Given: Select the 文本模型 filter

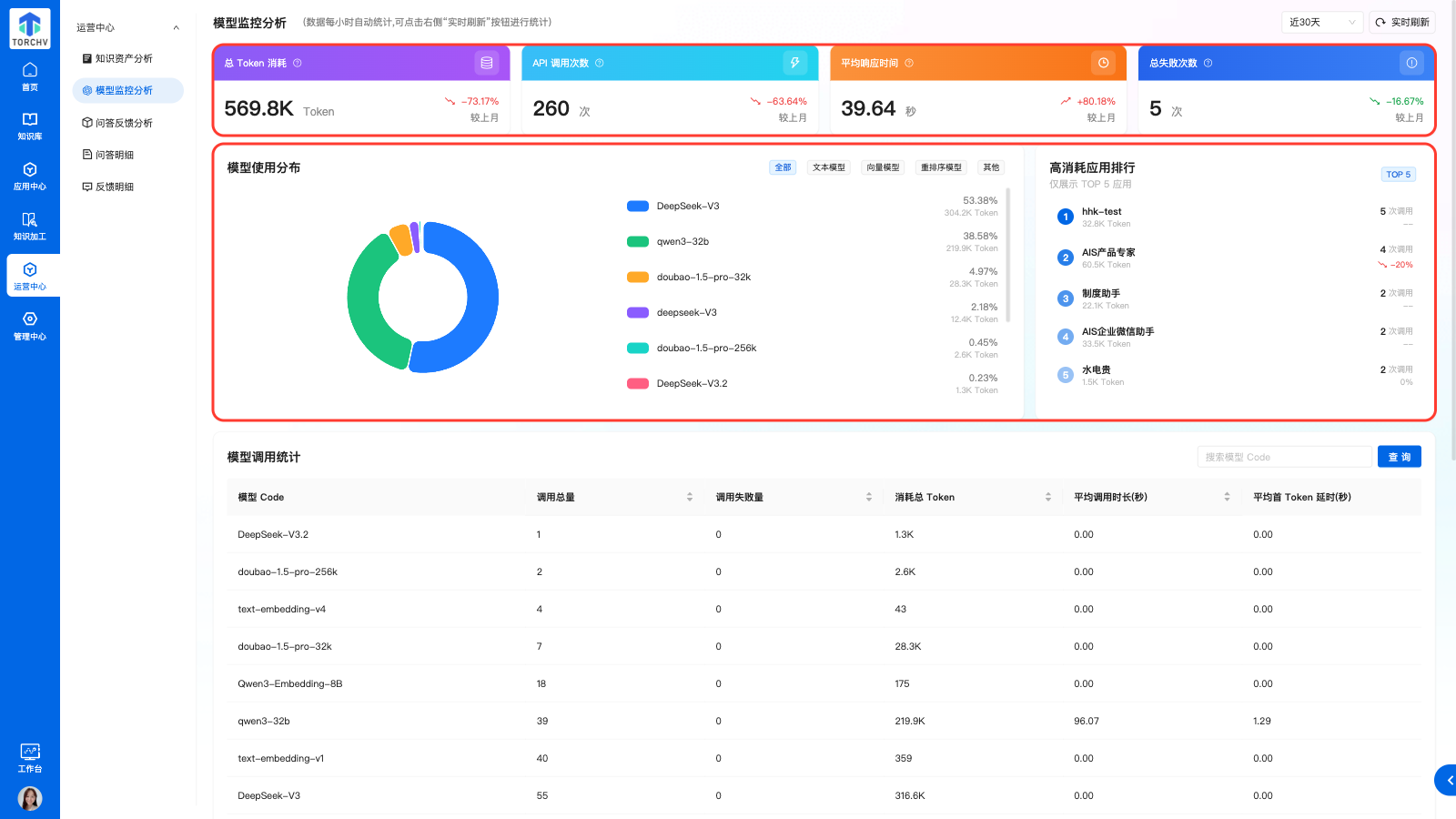Looking at the screenshot, I should (x=828, y=167).
